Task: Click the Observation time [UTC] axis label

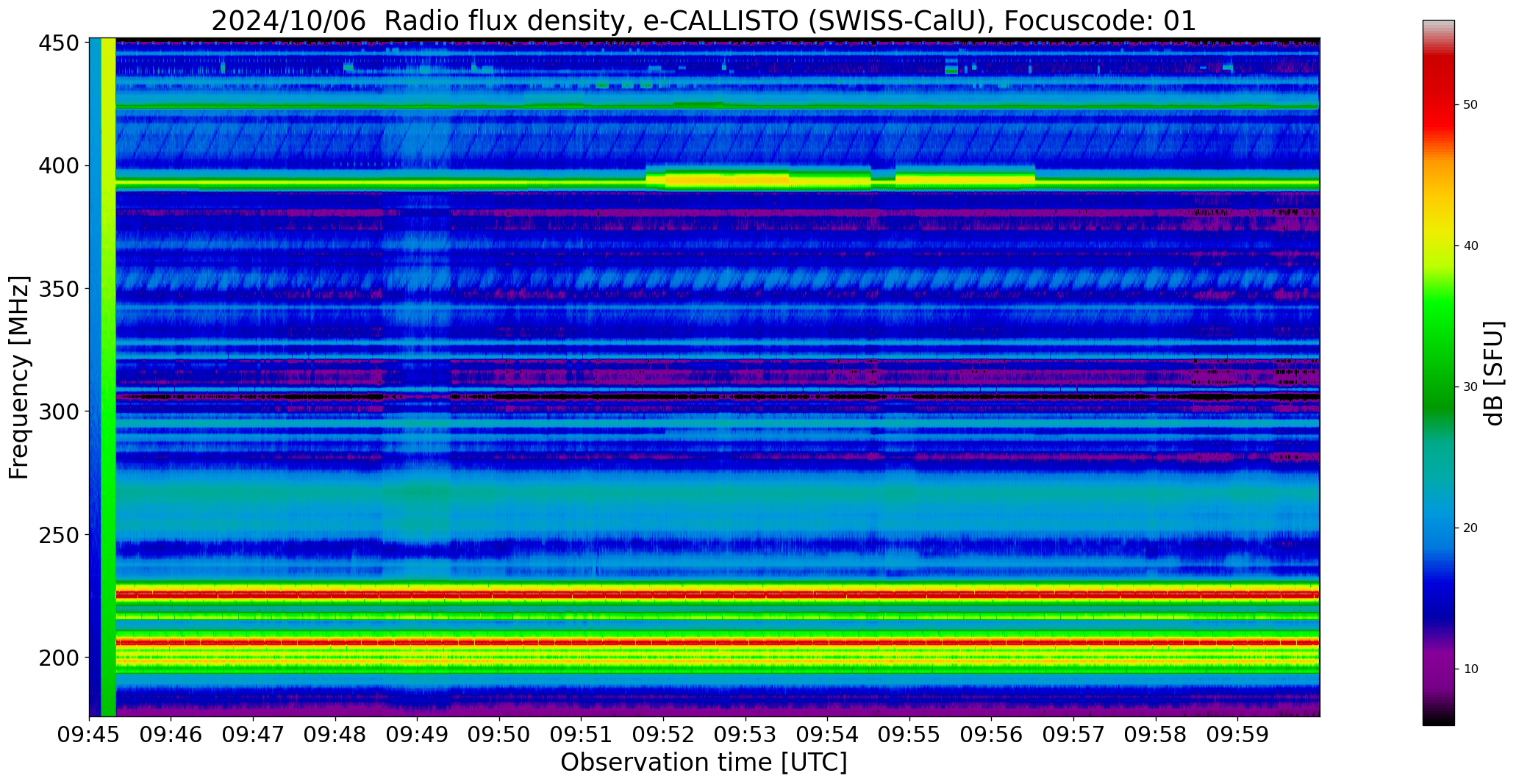Action: point(704,763)
